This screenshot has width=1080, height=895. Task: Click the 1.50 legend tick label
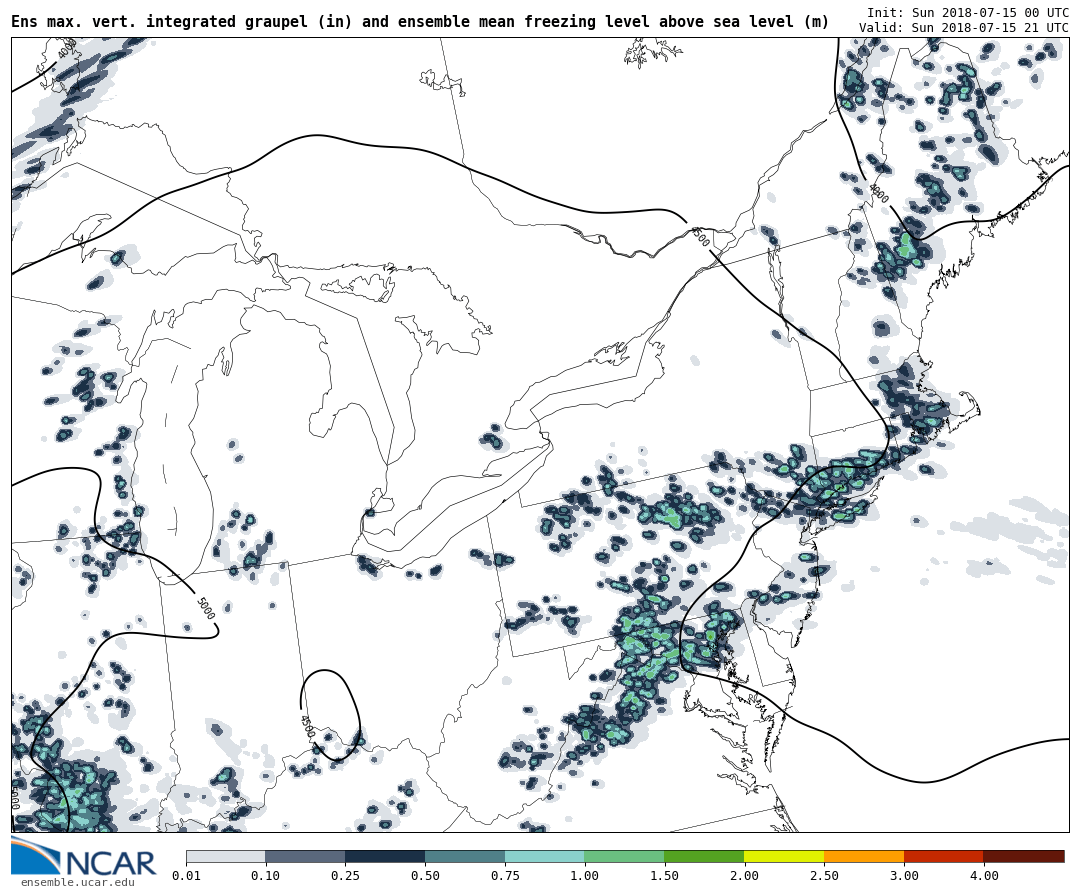664,876
